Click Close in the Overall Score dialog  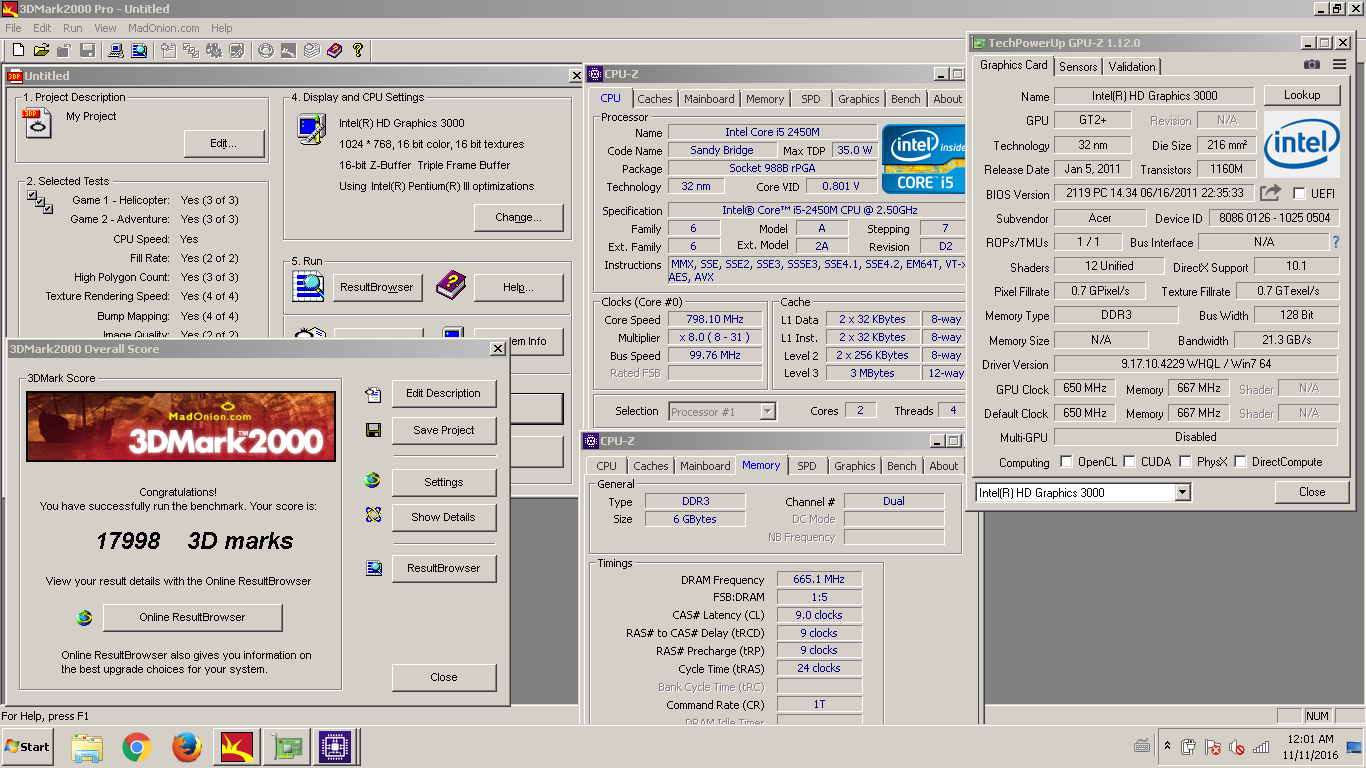point(444,677)
